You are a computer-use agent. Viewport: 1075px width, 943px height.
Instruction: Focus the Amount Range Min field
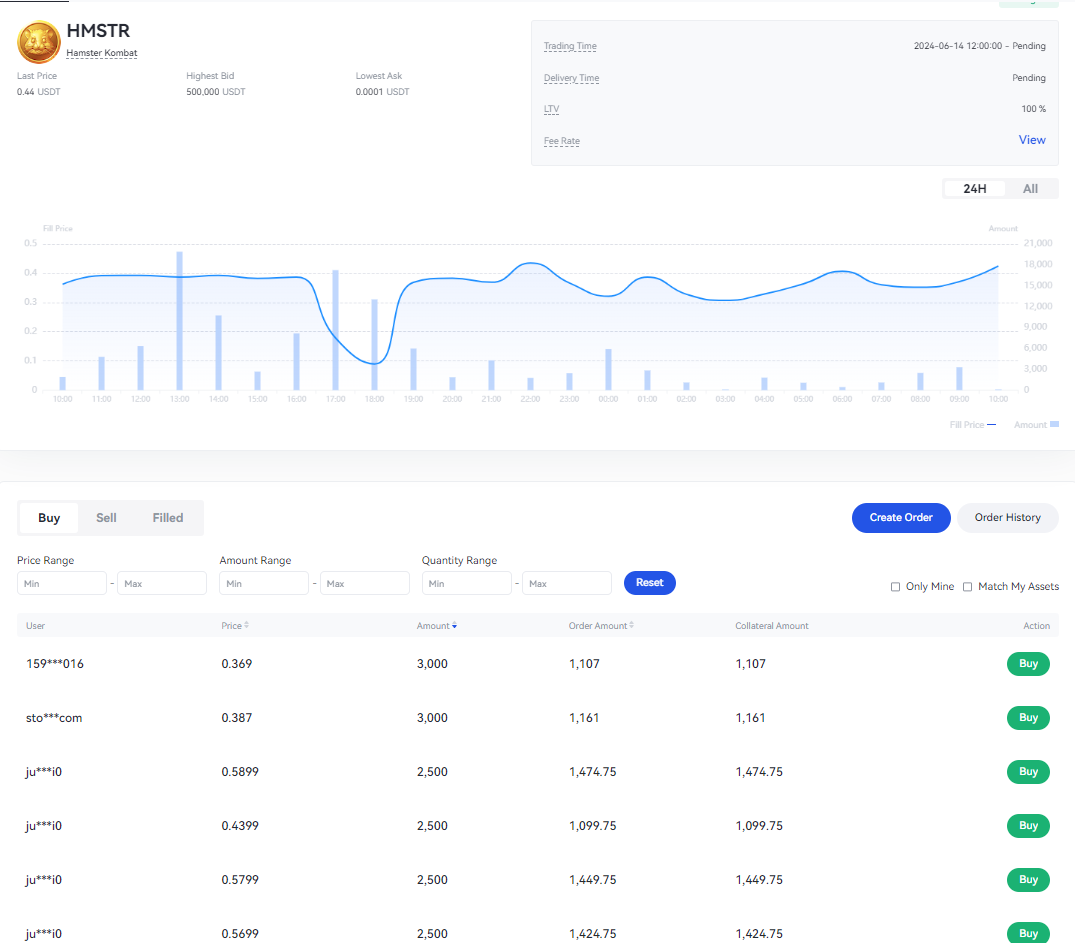[x=264, y=584]
